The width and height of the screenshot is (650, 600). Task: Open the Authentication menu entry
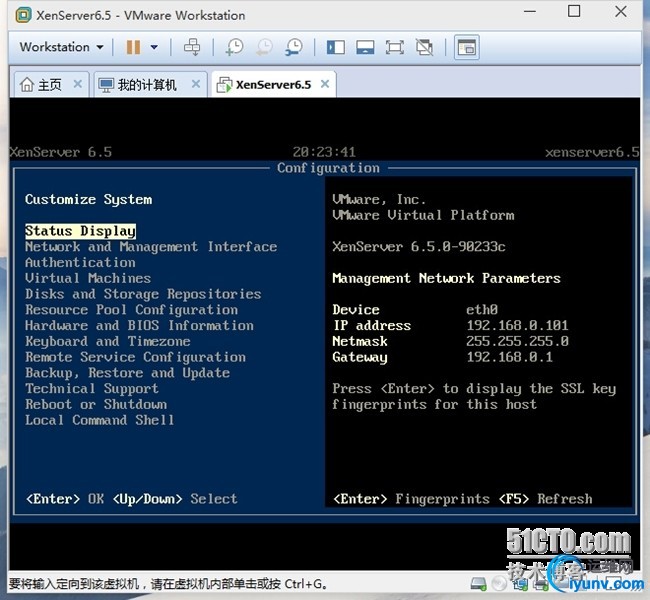click(80, 262)
